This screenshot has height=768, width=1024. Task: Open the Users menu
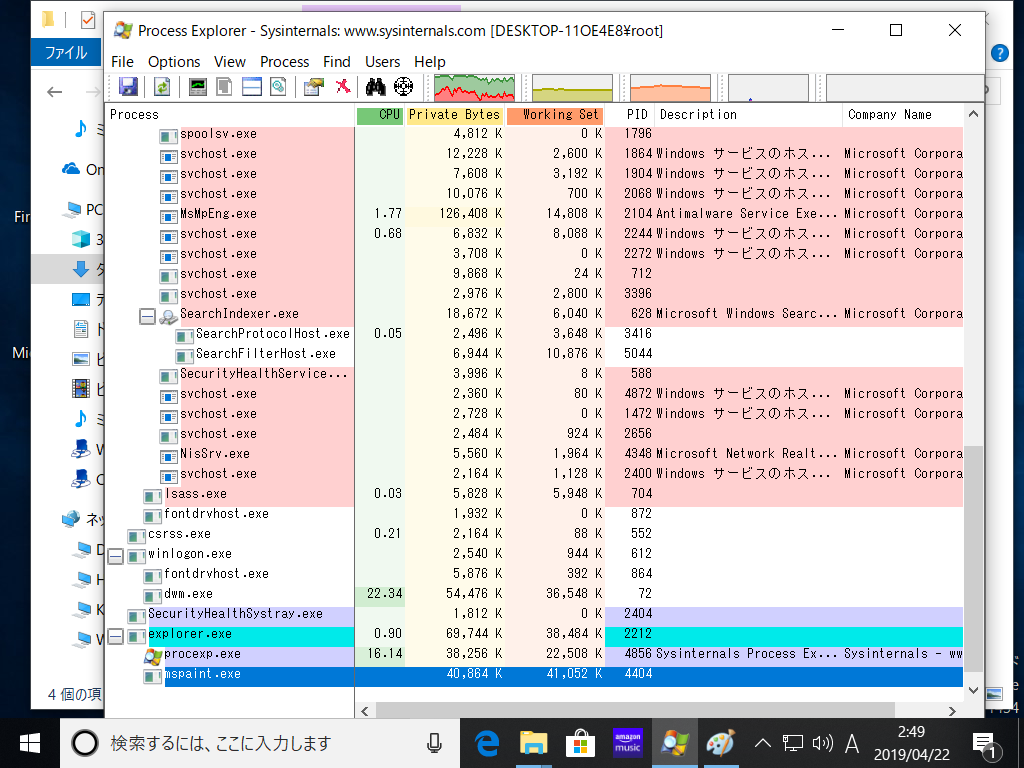[382, 61]
